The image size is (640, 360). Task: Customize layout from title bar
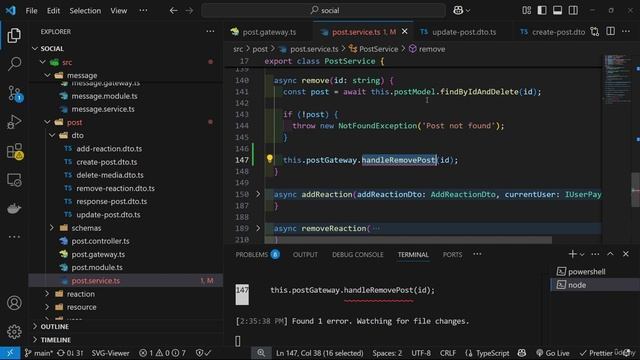(x=527, y=11)
